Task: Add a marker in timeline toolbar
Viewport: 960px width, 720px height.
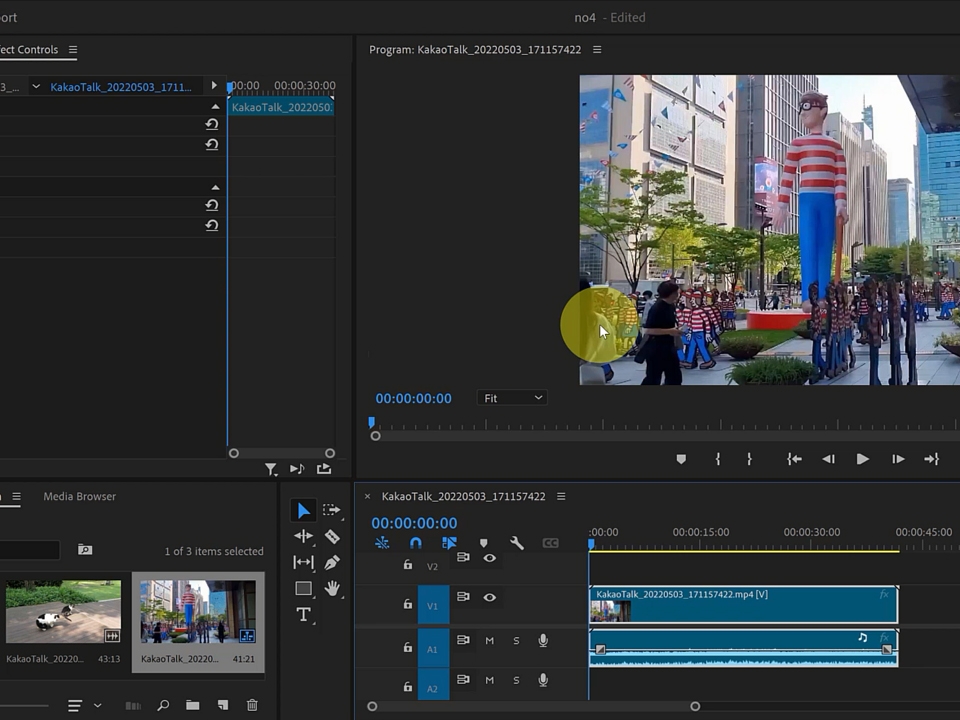Action: [x=484, y=543]
